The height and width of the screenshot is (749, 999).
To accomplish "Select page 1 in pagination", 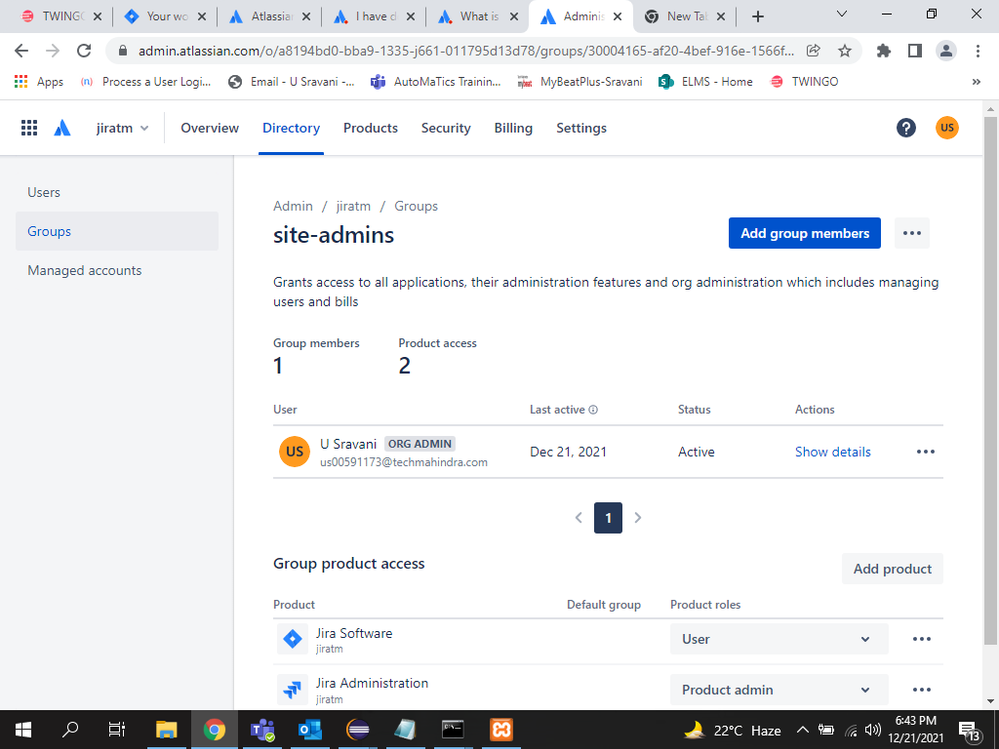I will tap(608, 518).
